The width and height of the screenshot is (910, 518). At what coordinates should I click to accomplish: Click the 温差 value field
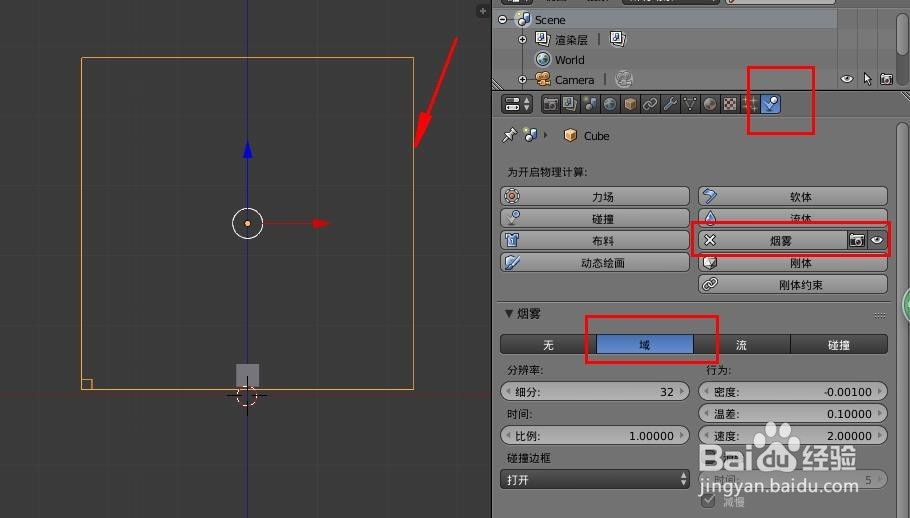click(x=793, y=414)
